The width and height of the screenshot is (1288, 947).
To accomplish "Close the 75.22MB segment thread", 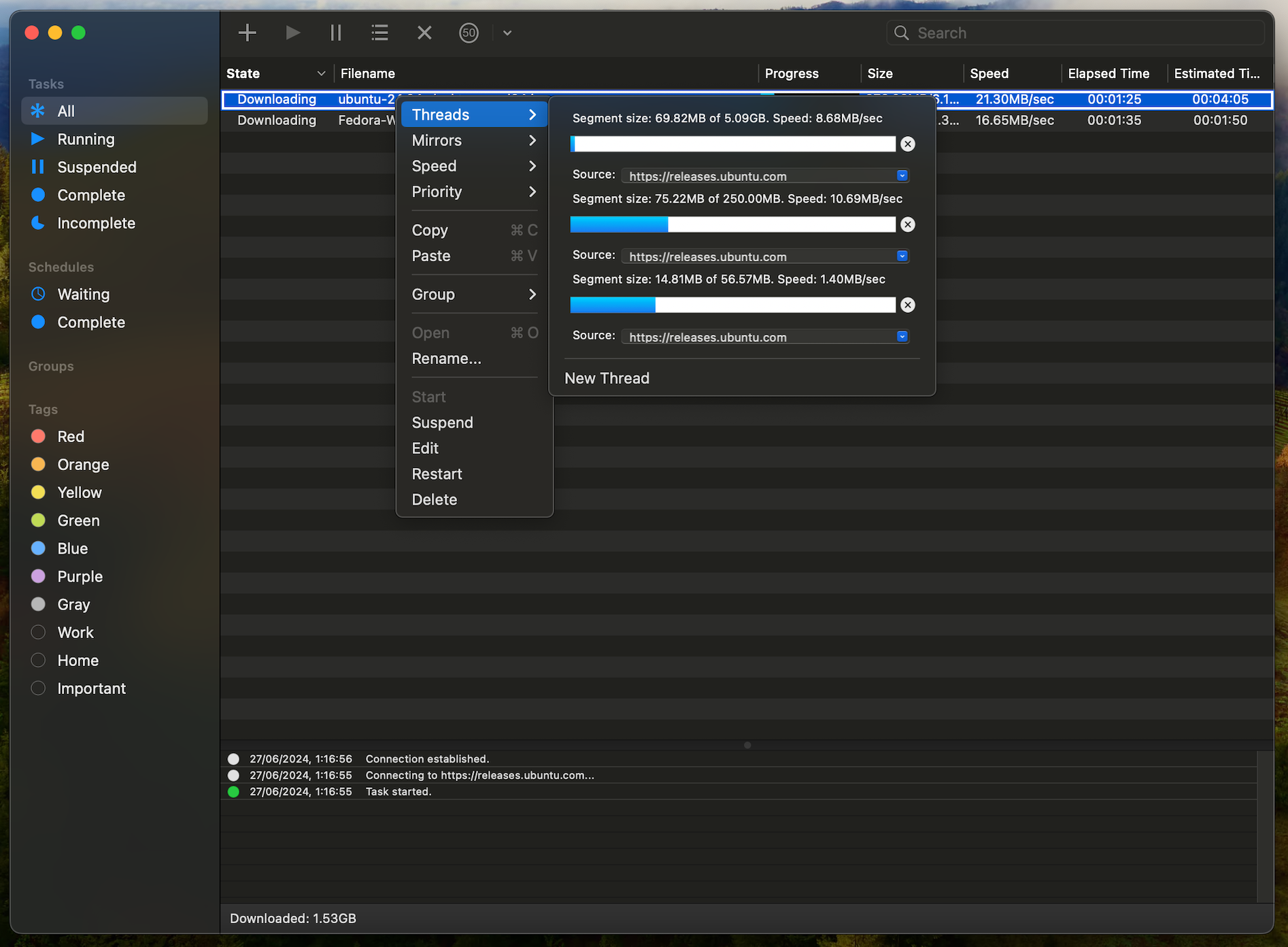I will tap(908, 225).
